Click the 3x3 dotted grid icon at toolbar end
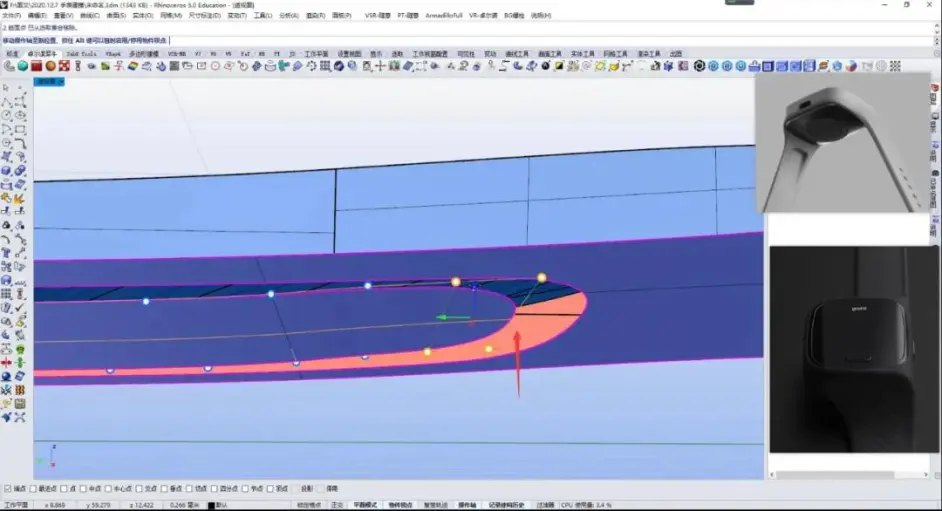 click(895, 66)
